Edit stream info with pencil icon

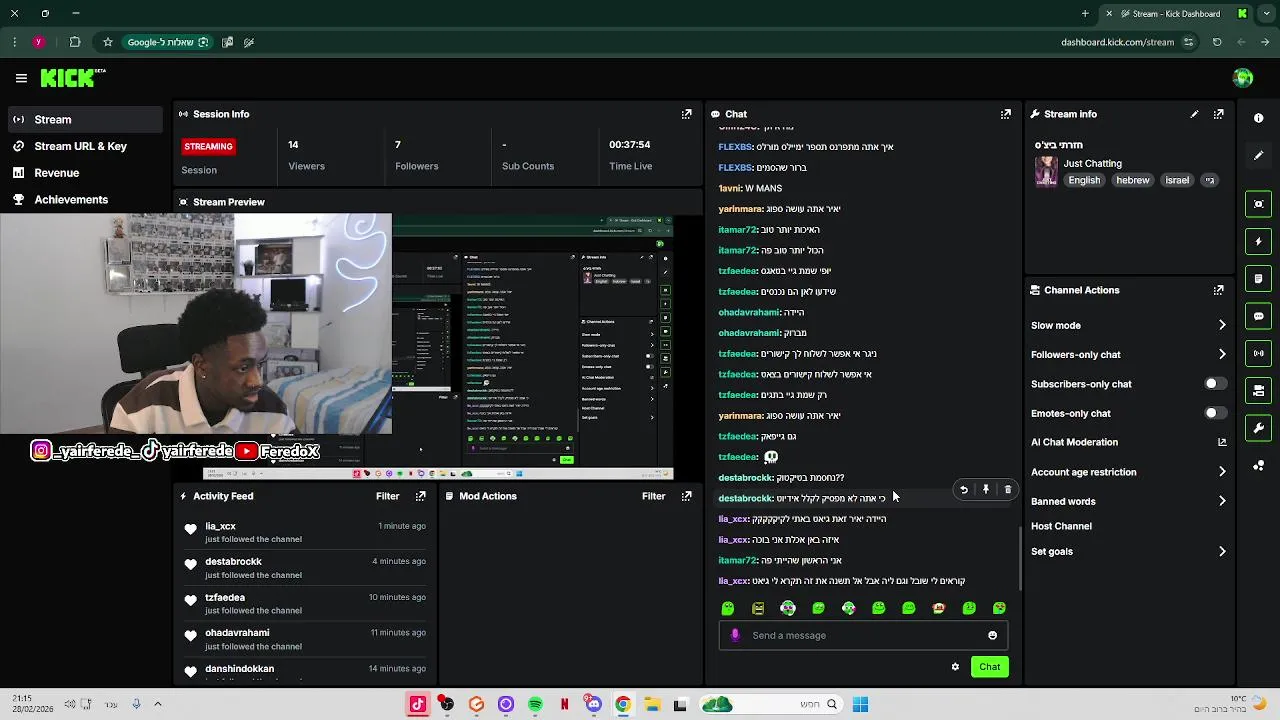coord(1194,114)
